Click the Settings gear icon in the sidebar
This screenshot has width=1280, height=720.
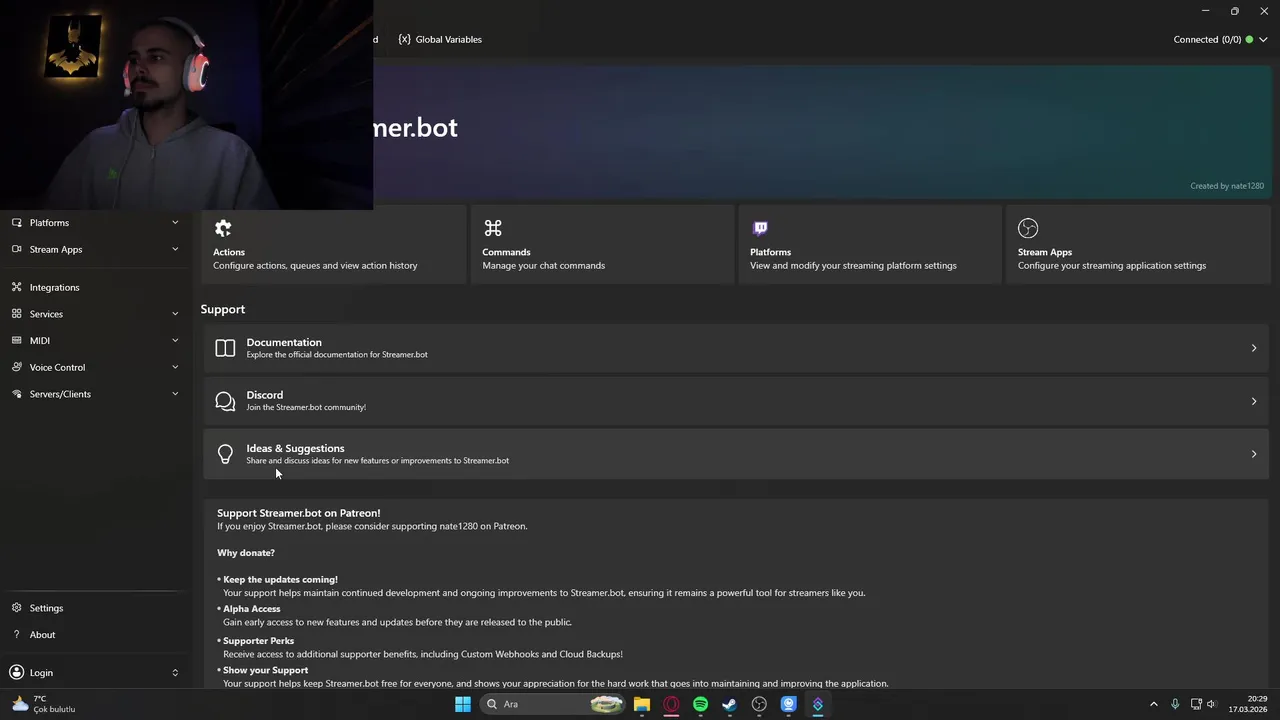tap(16, 608)
